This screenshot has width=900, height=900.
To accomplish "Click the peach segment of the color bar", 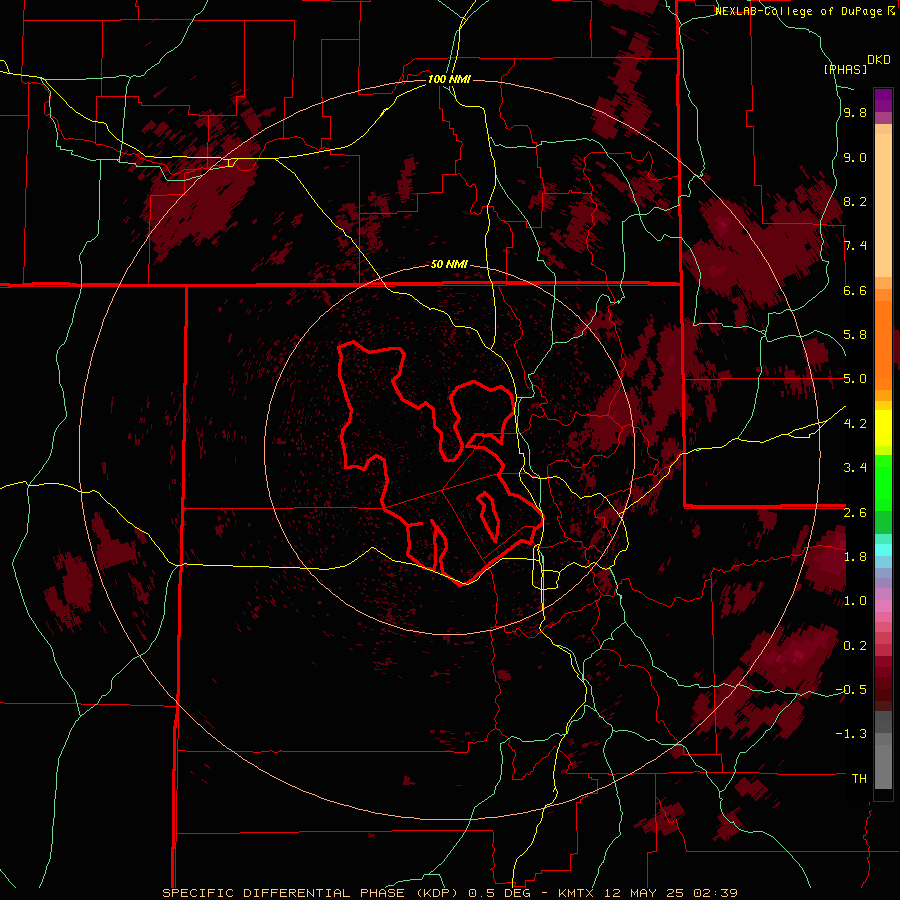I will click(883, 207).
